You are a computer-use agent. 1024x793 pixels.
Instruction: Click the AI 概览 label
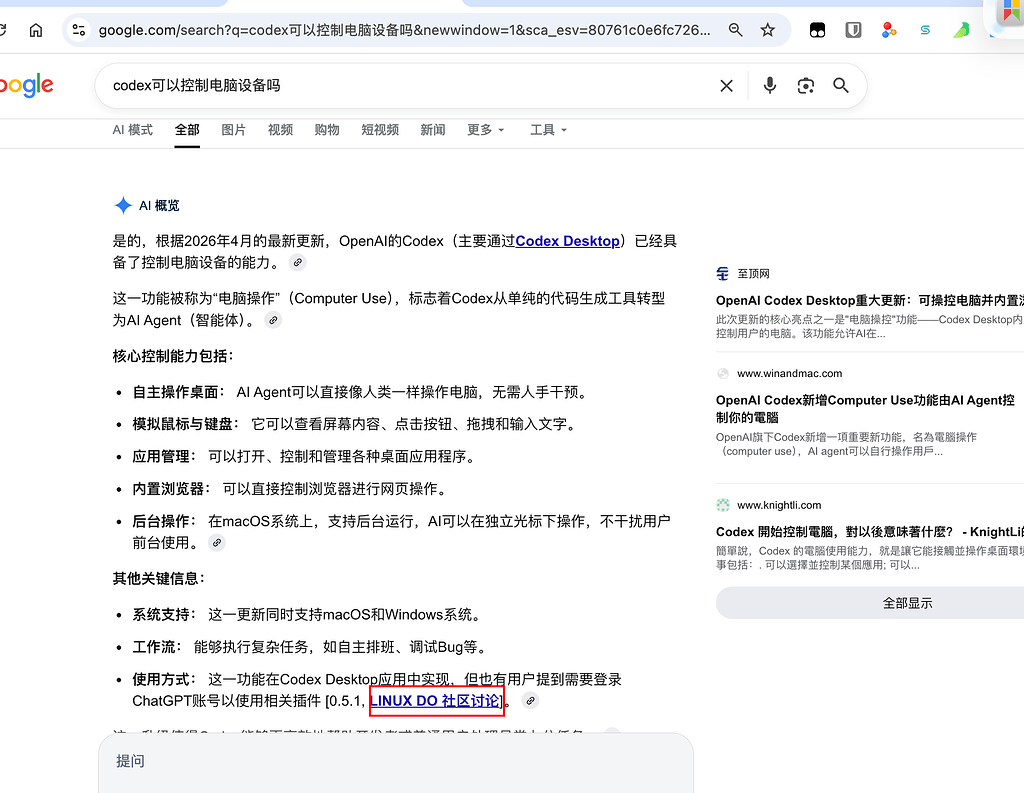click(159, 206)
